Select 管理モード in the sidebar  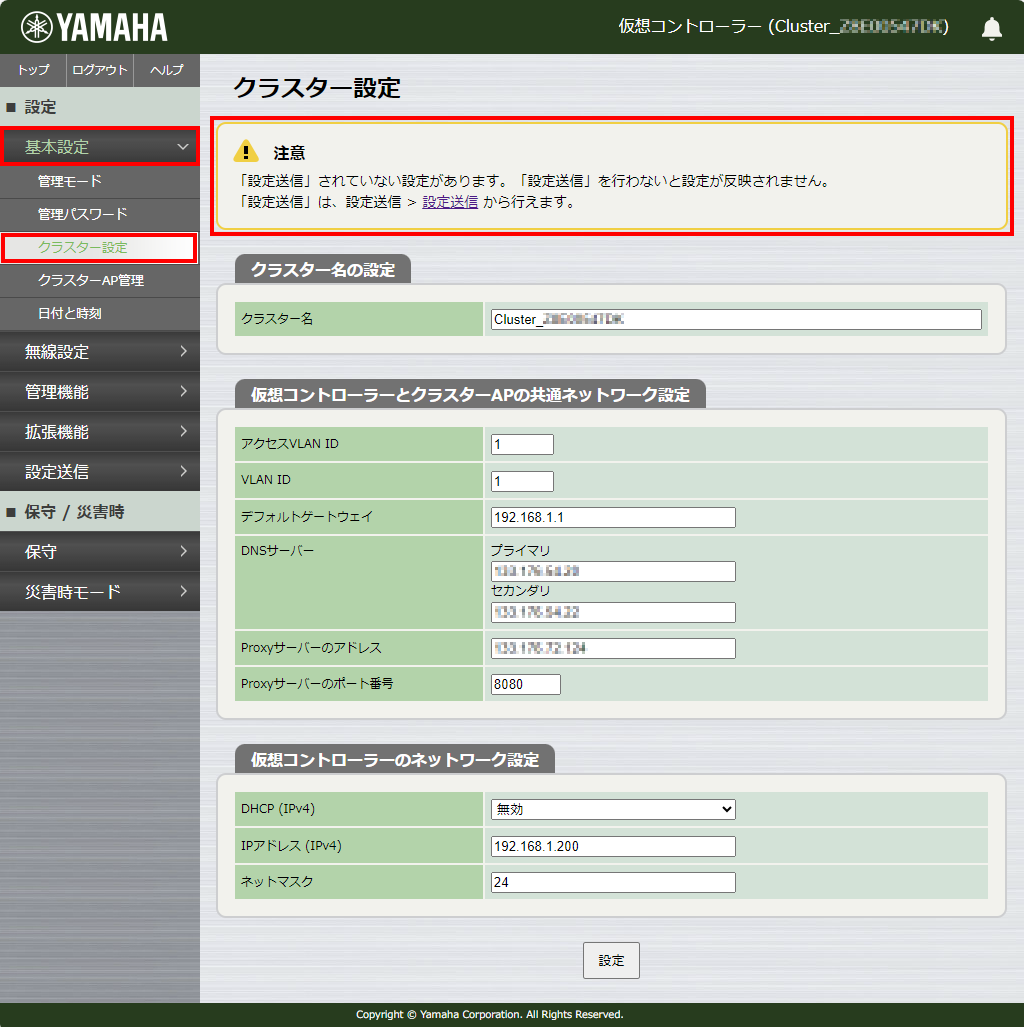coord(70,181)
